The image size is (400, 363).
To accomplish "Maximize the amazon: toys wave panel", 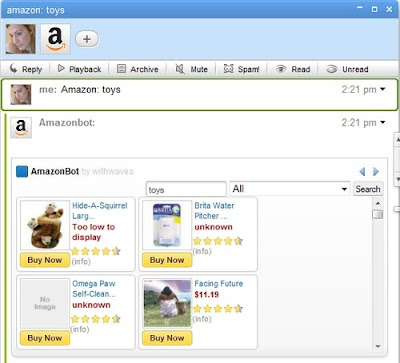I will click(x=374, y=9).
